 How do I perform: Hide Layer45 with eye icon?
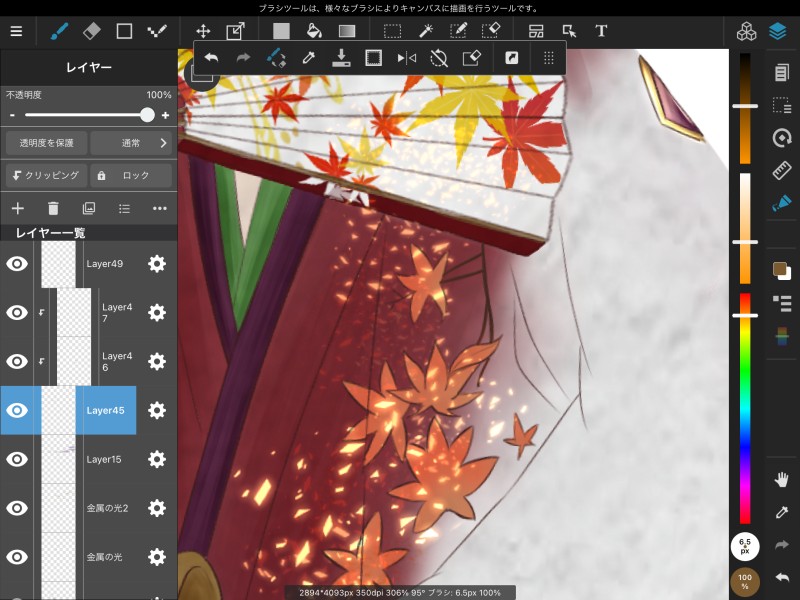coord(17,410)
